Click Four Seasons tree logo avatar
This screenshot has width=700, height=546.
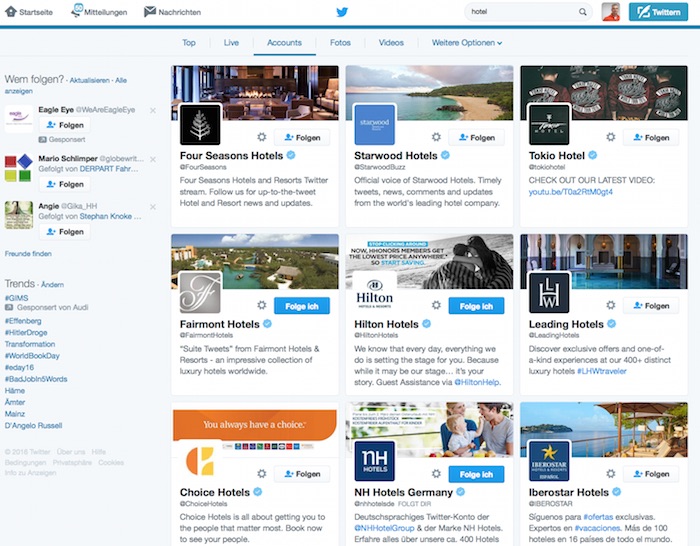click(200, 125)
